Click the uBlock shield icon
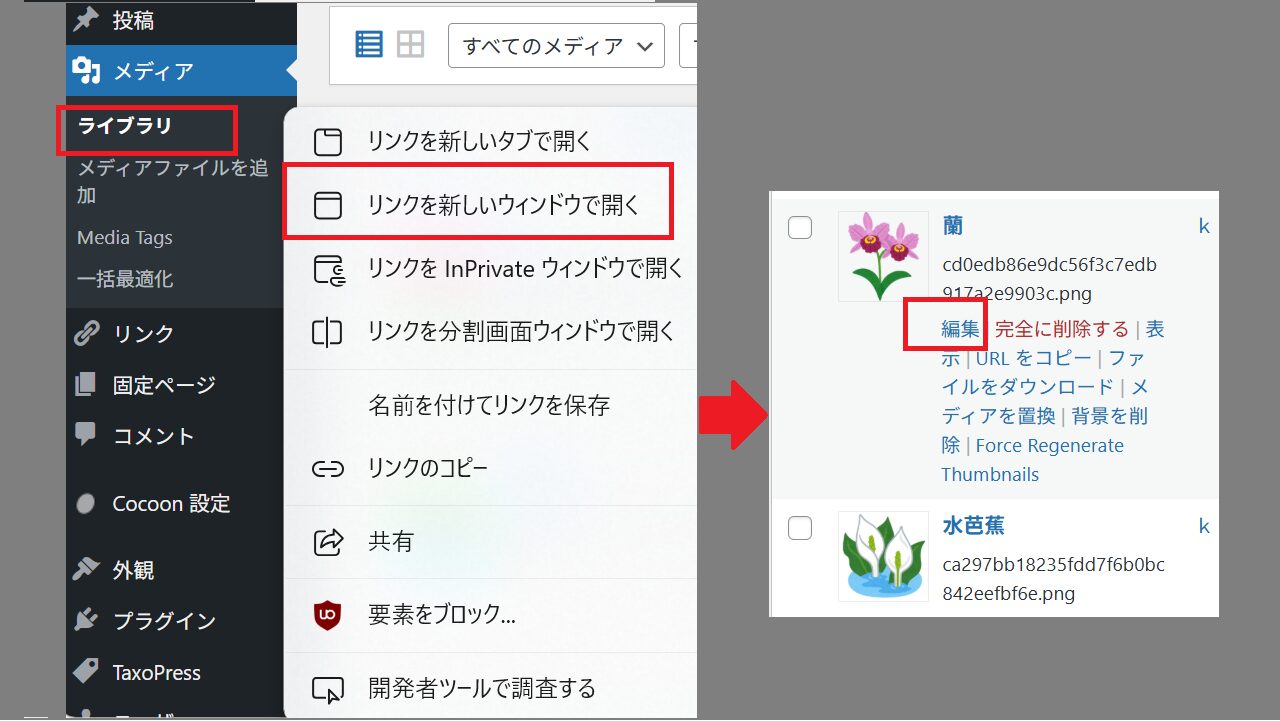 click(x=328, y=615)
